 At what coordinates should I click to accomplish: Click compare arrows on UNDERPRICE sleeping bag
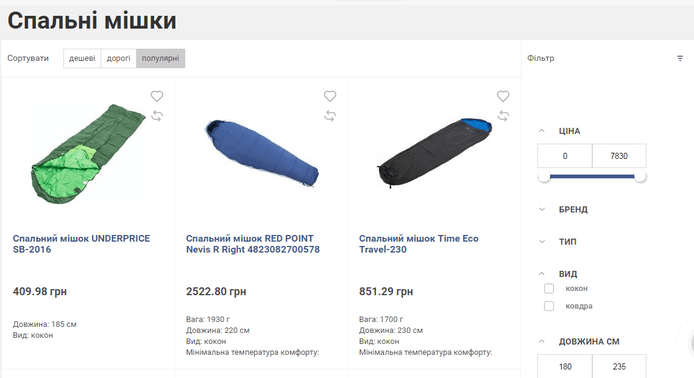pyautogui.click(x=157, y=116)
